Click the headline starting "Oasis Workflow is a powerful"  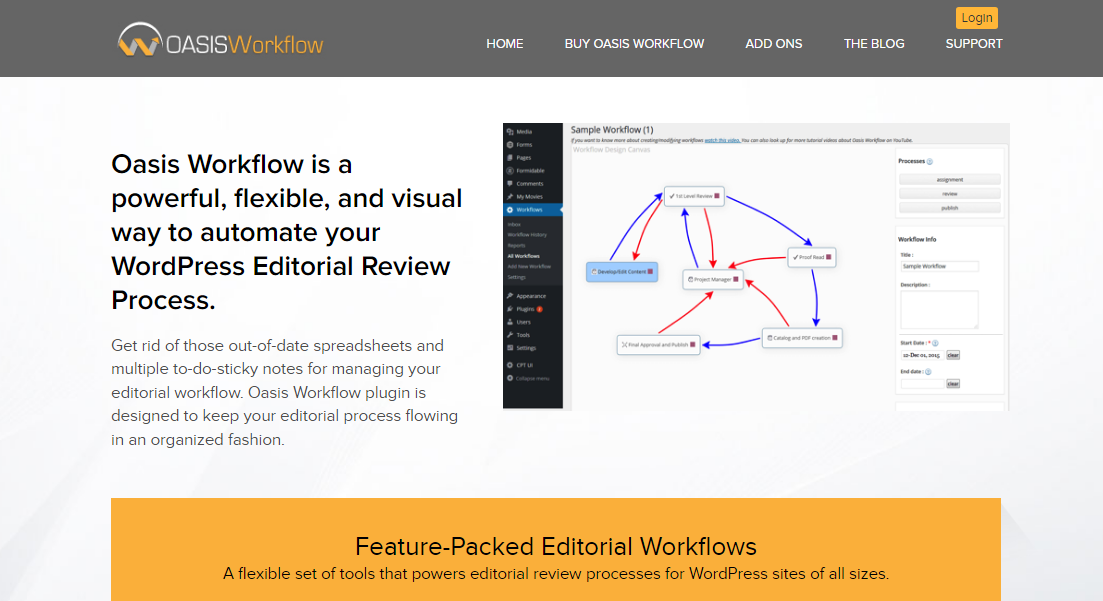pyautogui.click(x=287, y=232)
